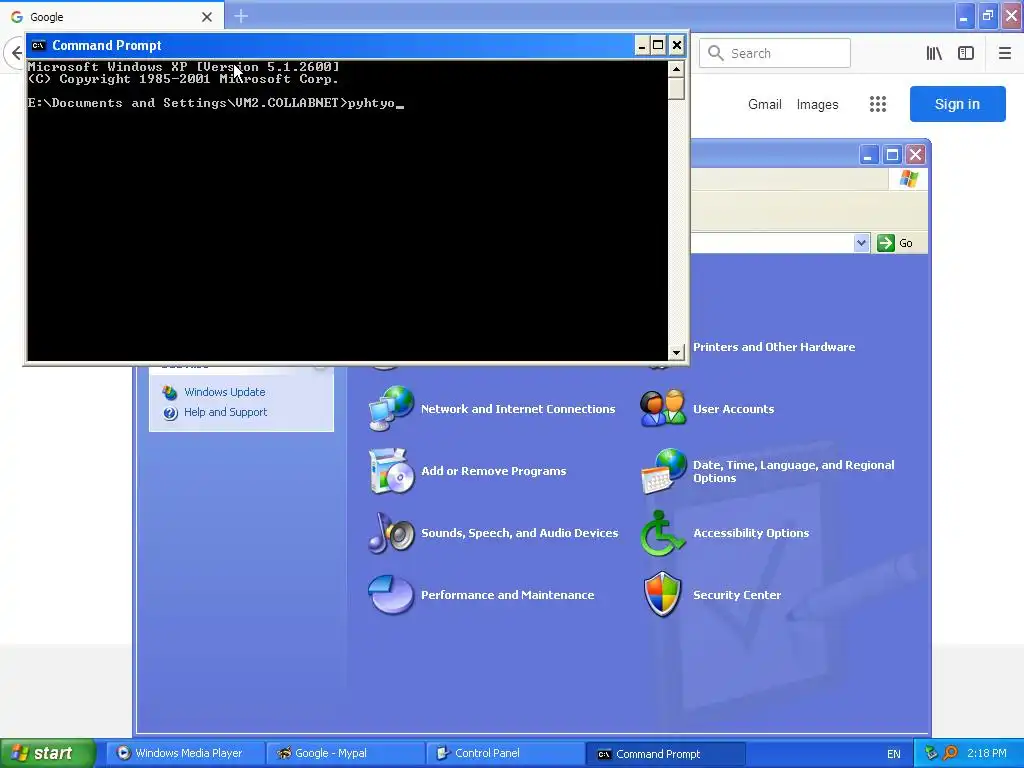Click the Security Center label
Viewport: 1024px width, 768px height.
(737, 595)
